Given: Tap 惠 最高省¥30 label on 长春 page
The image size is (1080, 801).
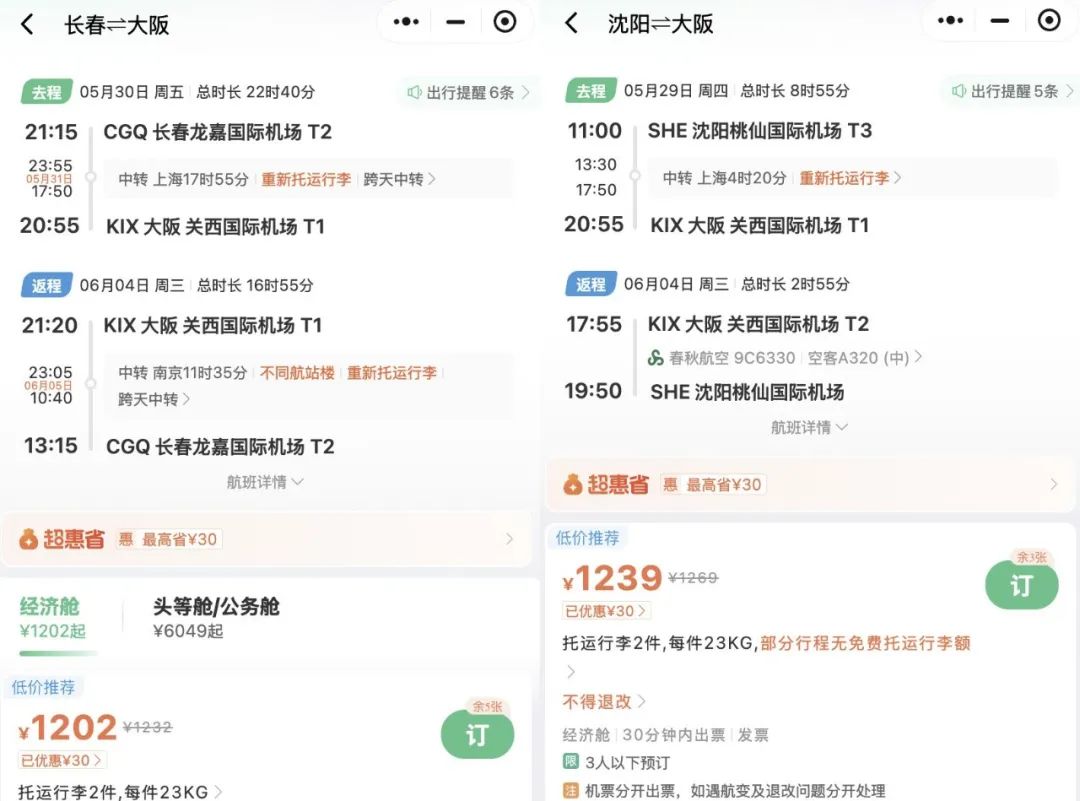Looking at the screenshot, I should (x=168, y=539).
